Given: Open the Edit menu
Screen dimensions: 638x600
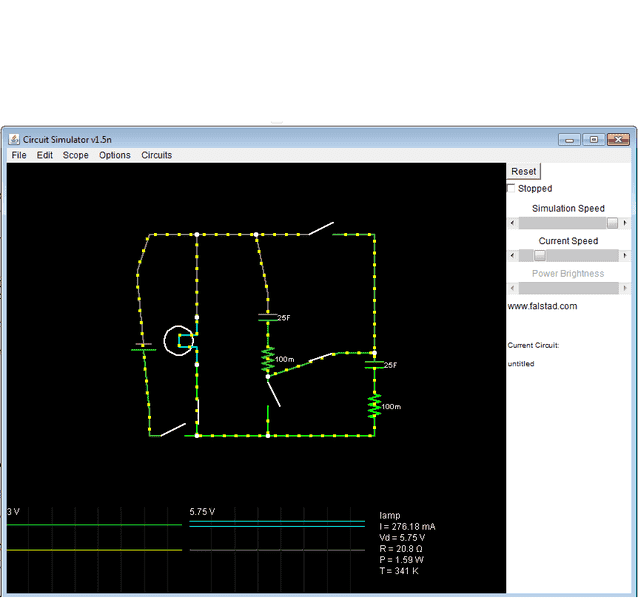Looking at the screenshot, I should [x=45, y=155].
